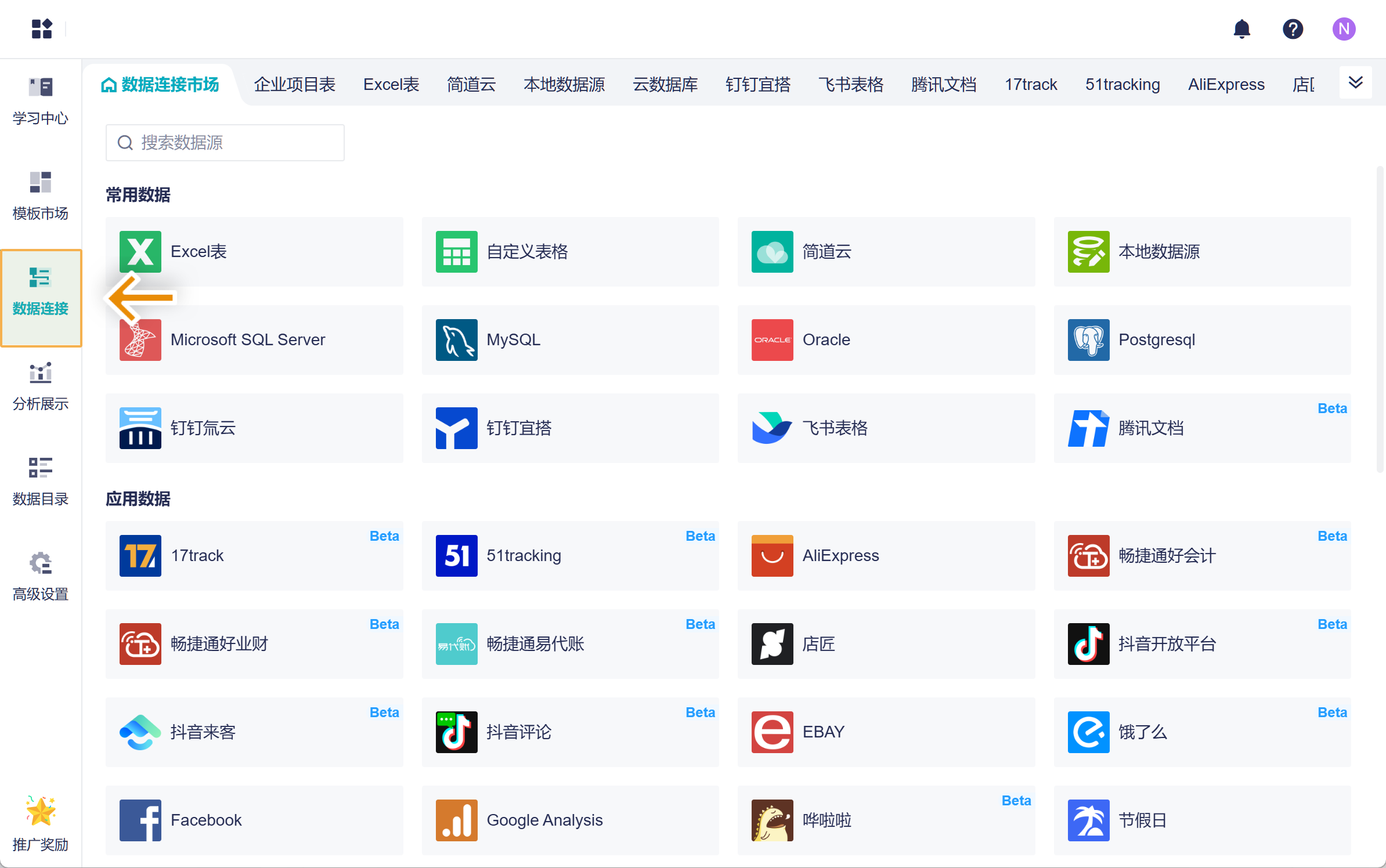Switch to the 云数据库 tab

point(665,85)
